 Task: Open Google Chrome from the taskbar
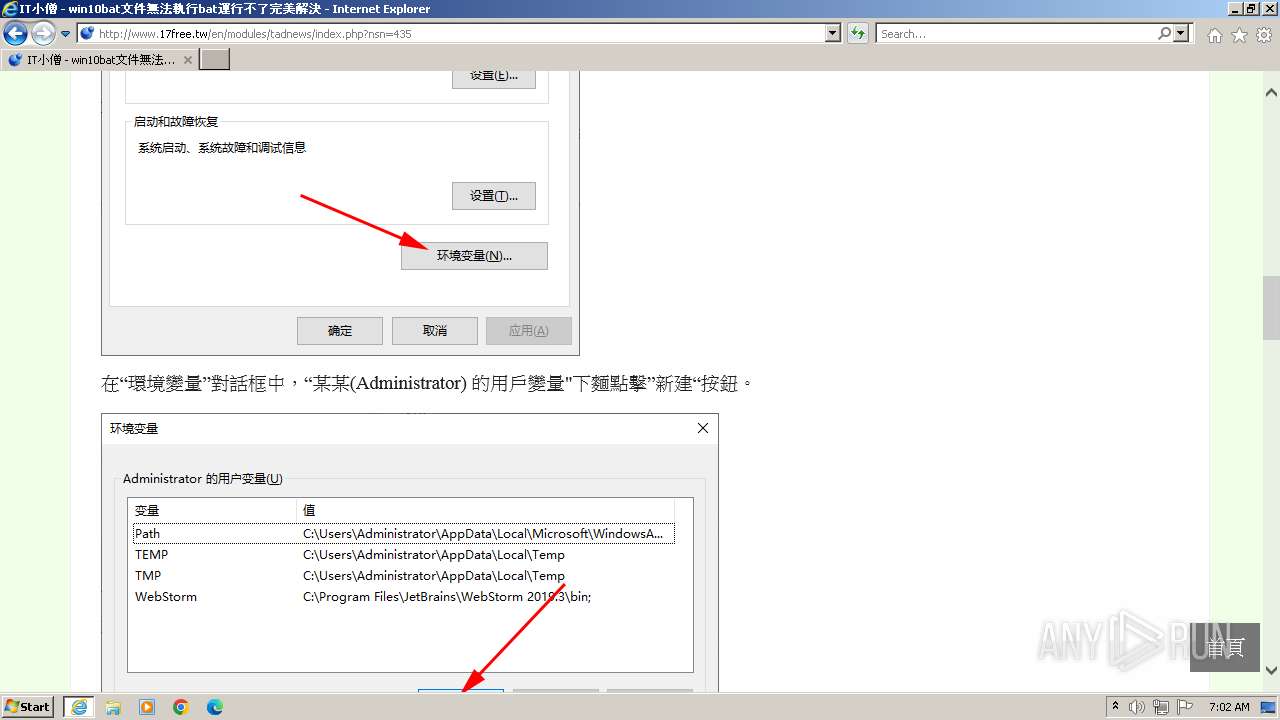181,707
